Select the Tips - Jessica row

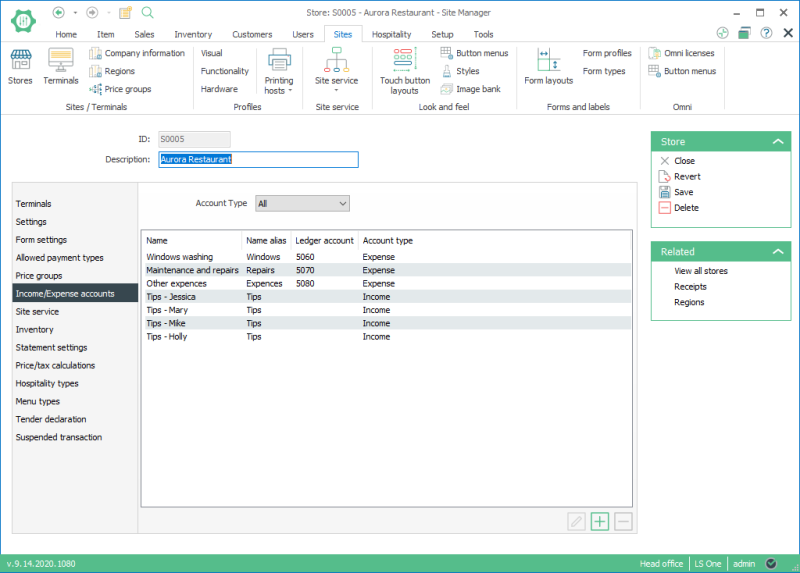pyautogui.click(x=386, y=296)
